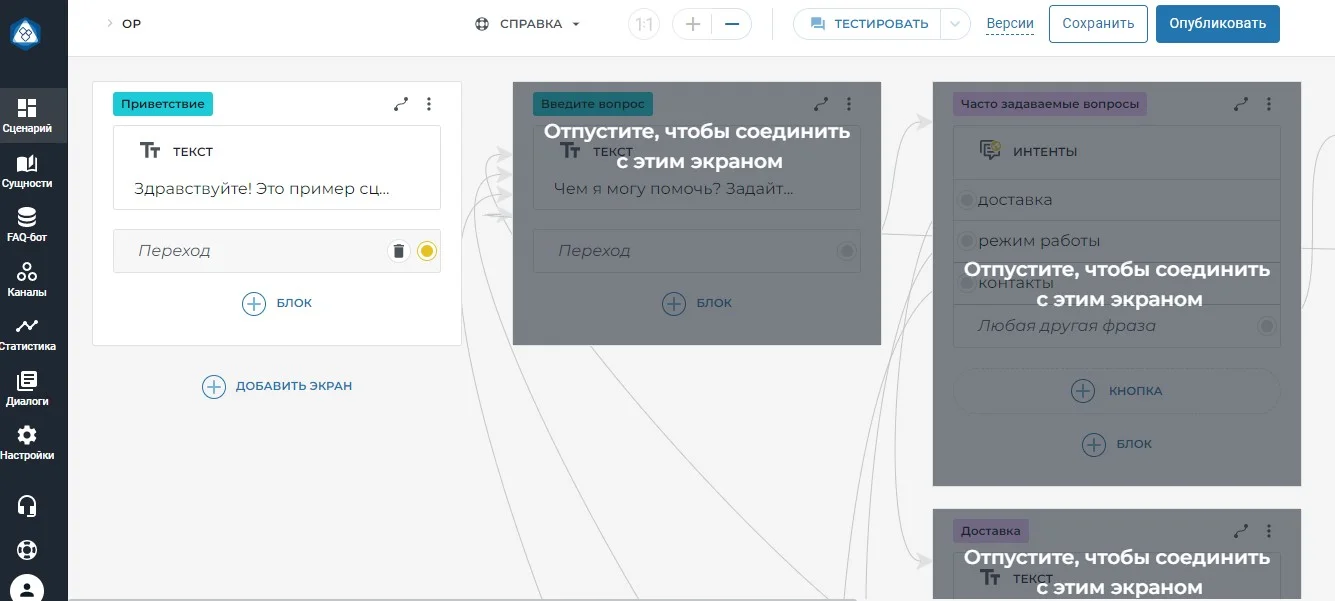Open the FAQ-бот section in sidebar
Viewport: 1335px width, 601px height.
[27, 225]
